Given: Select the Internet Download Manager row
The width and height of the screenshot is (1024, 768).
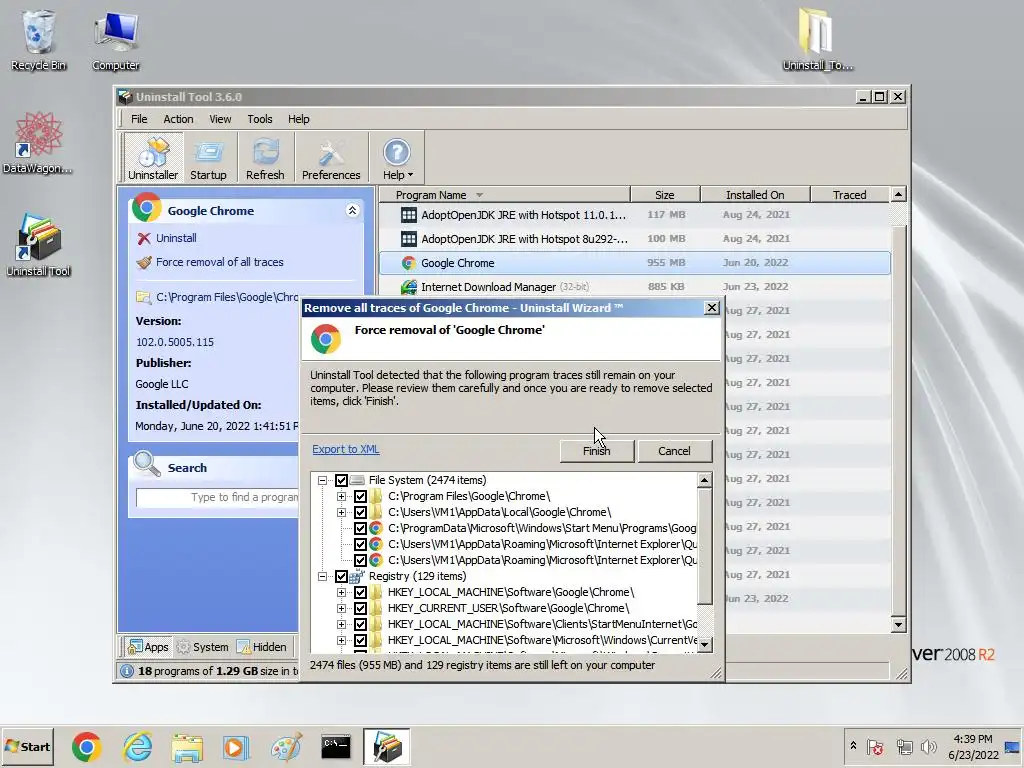Looking at the screenshot, I should click(x=634, y=287).
